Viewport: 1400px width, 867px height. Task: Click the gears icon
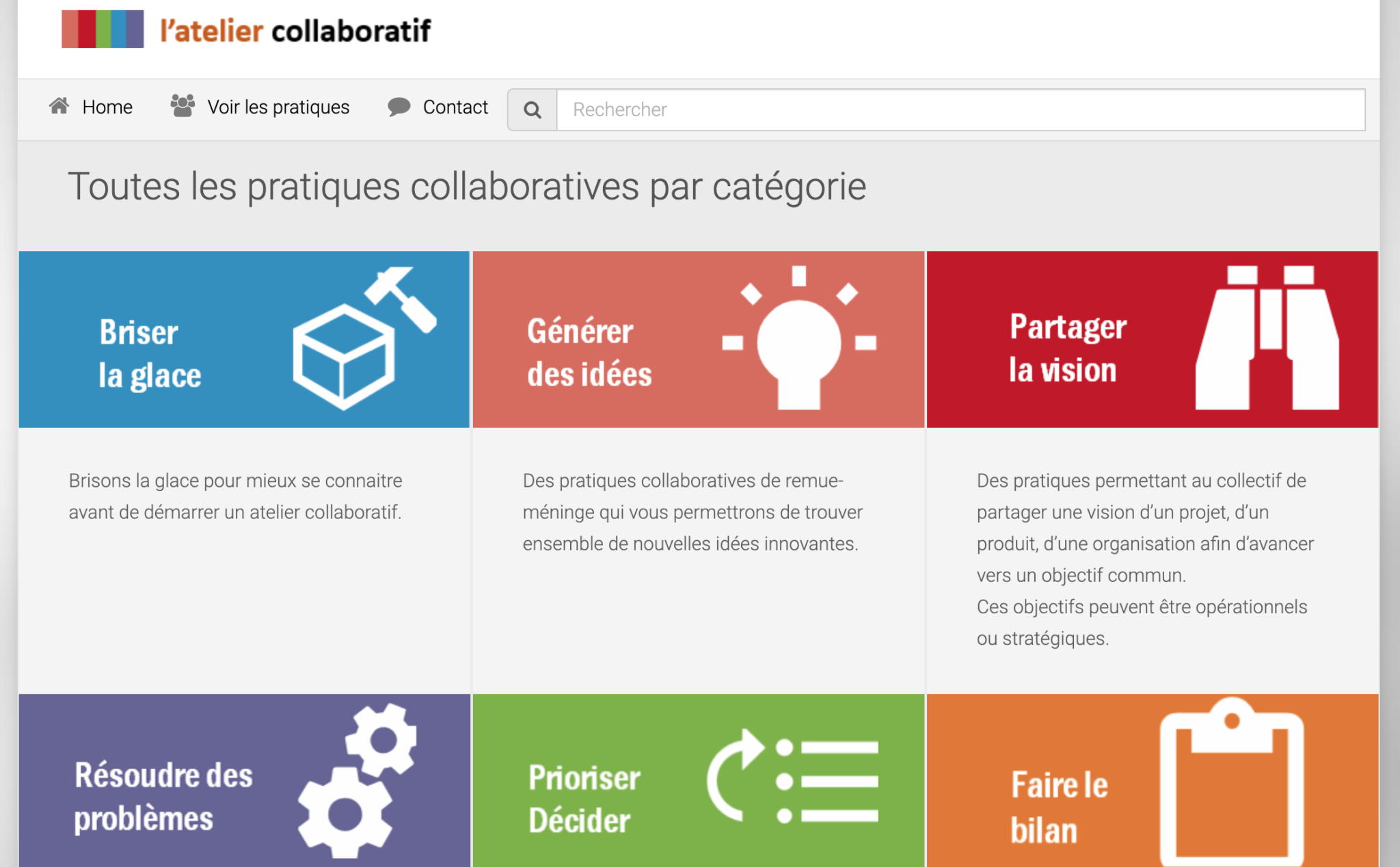click(x=358, y=780)
